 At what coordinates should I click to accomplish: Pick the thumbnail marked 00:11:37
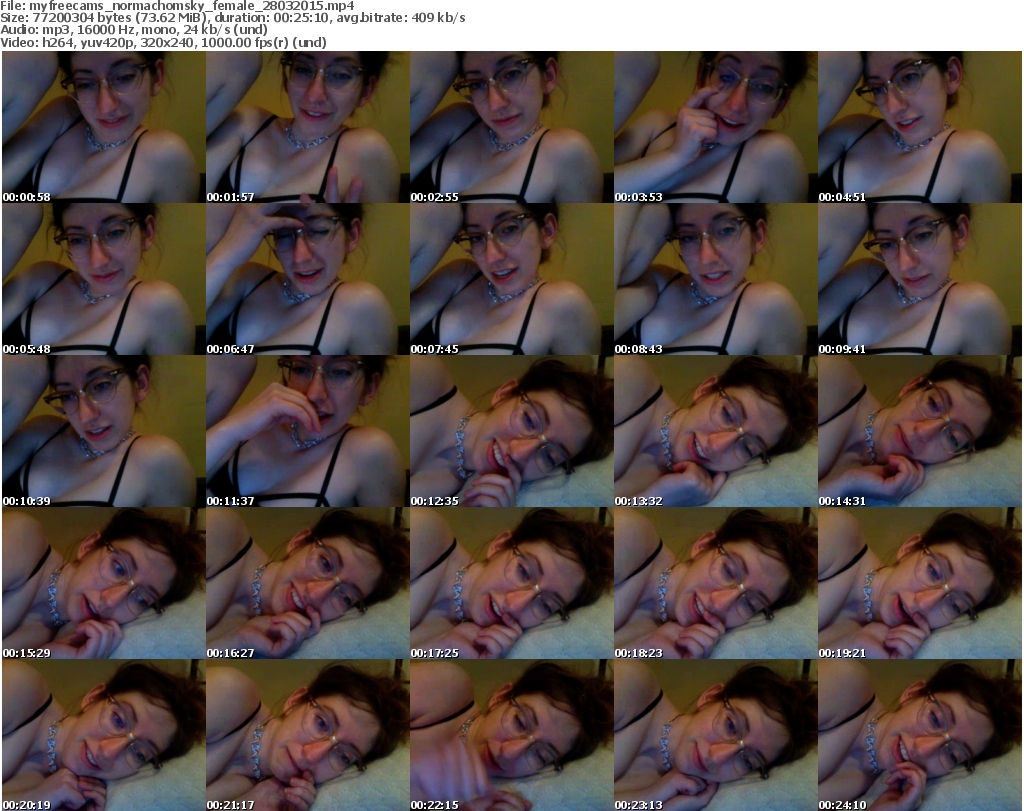[308, 431]
